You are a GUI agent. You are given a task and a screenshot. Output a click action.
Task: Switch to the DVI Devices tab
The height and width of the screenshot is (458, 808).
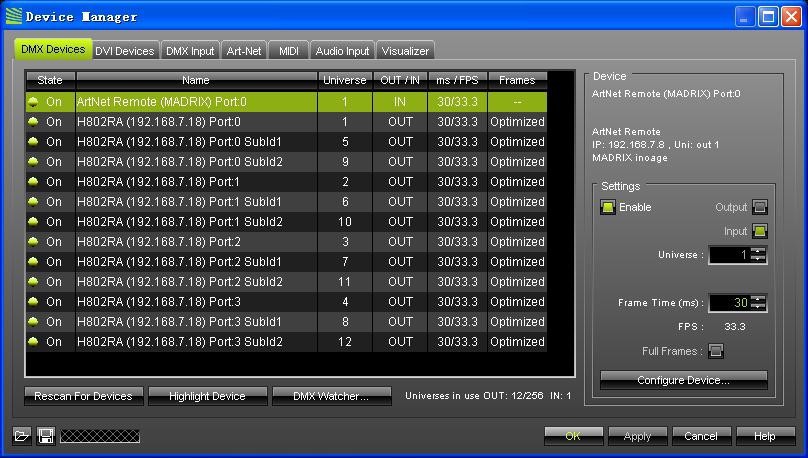pyautogui.click(x=125, y=51)
